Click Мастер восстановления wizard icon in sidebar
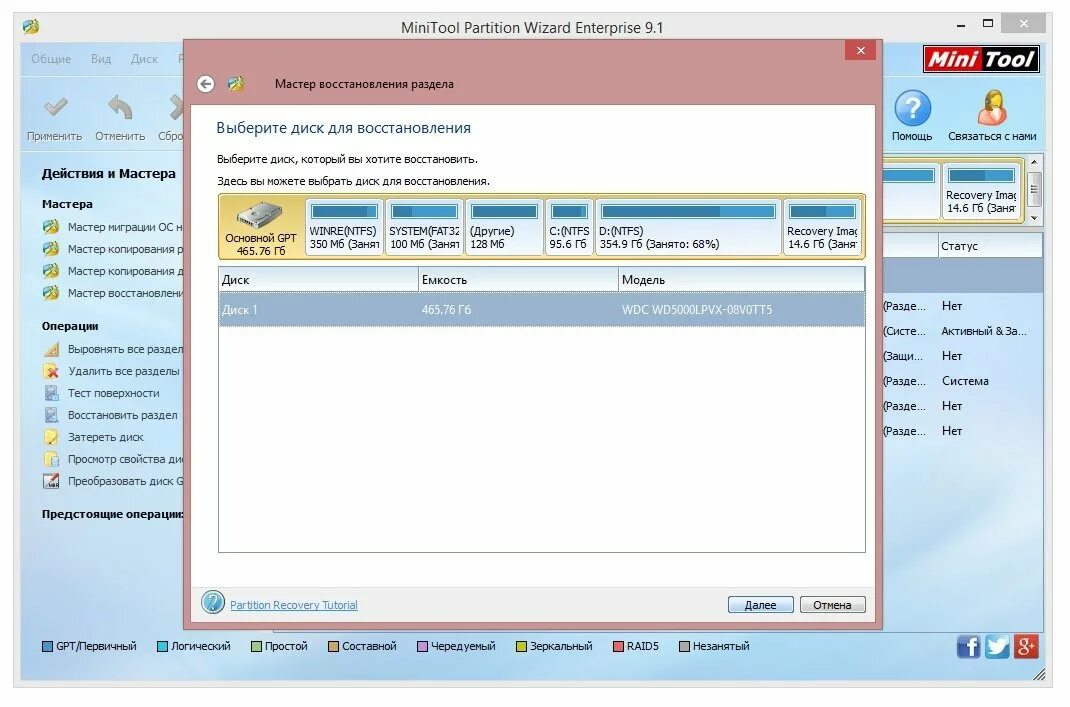Screen dimensions: 1070x707 [x=51, y=293]
